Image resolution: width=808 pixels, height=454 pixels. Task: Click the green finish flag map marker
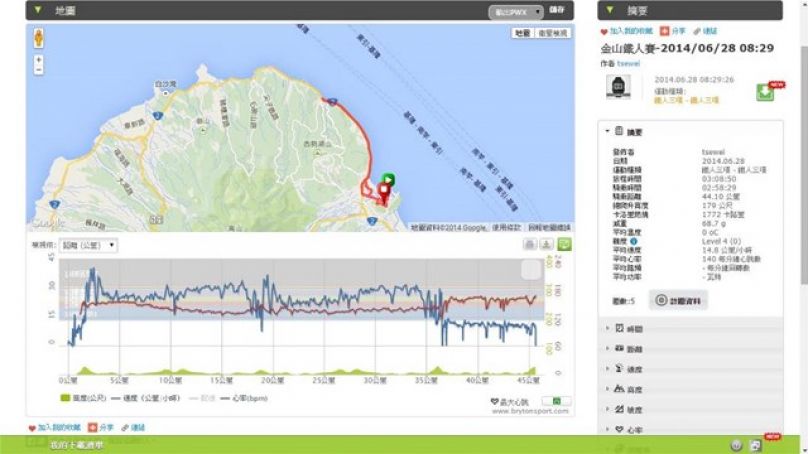click(390, 180)
